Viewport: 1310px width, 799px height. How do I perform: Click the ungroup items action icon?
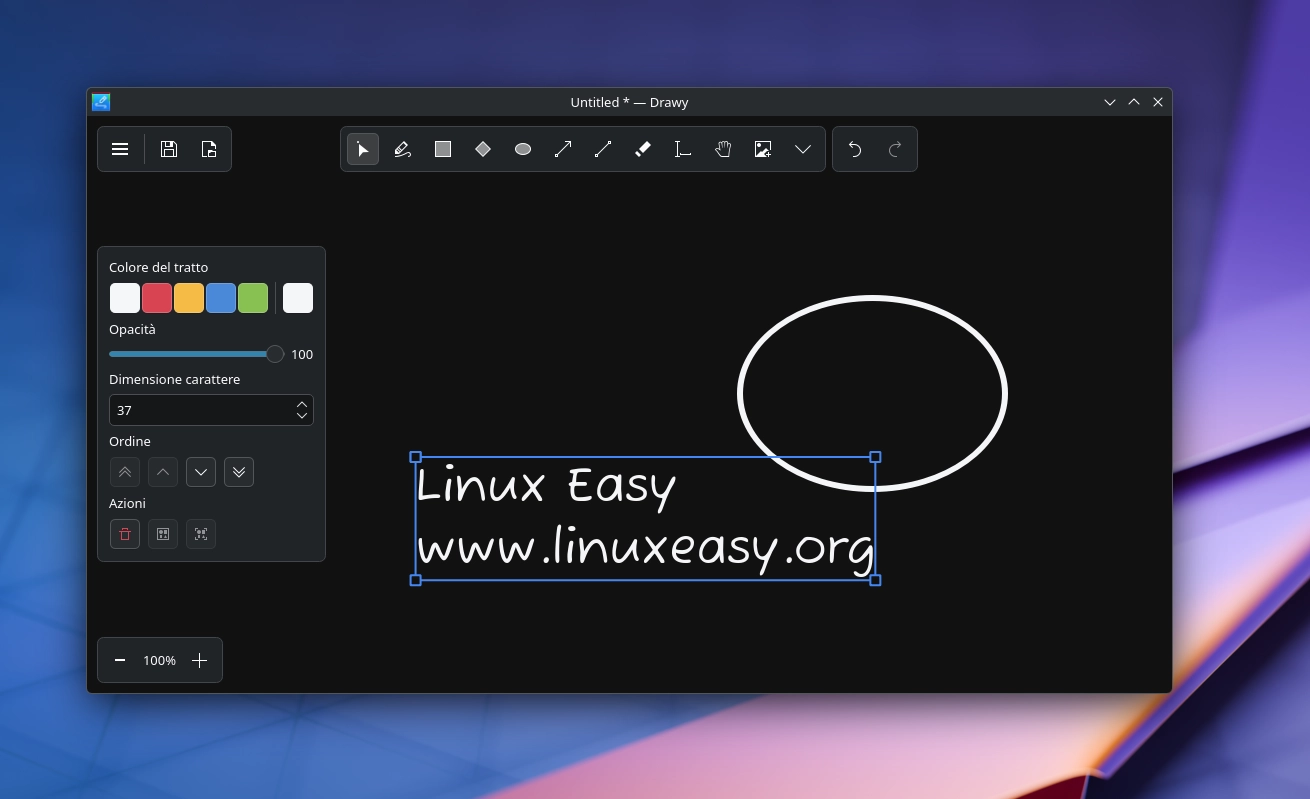click(201, 534)
